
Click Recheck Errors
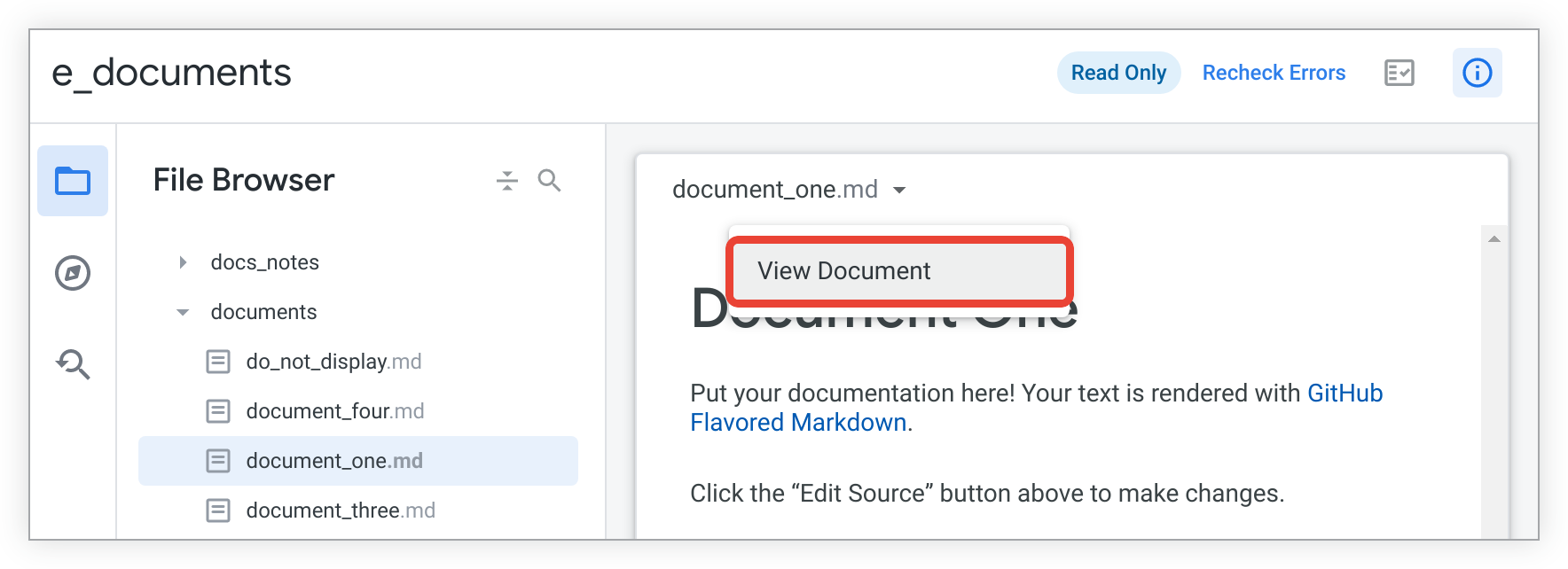click(x=1274, y=73)
